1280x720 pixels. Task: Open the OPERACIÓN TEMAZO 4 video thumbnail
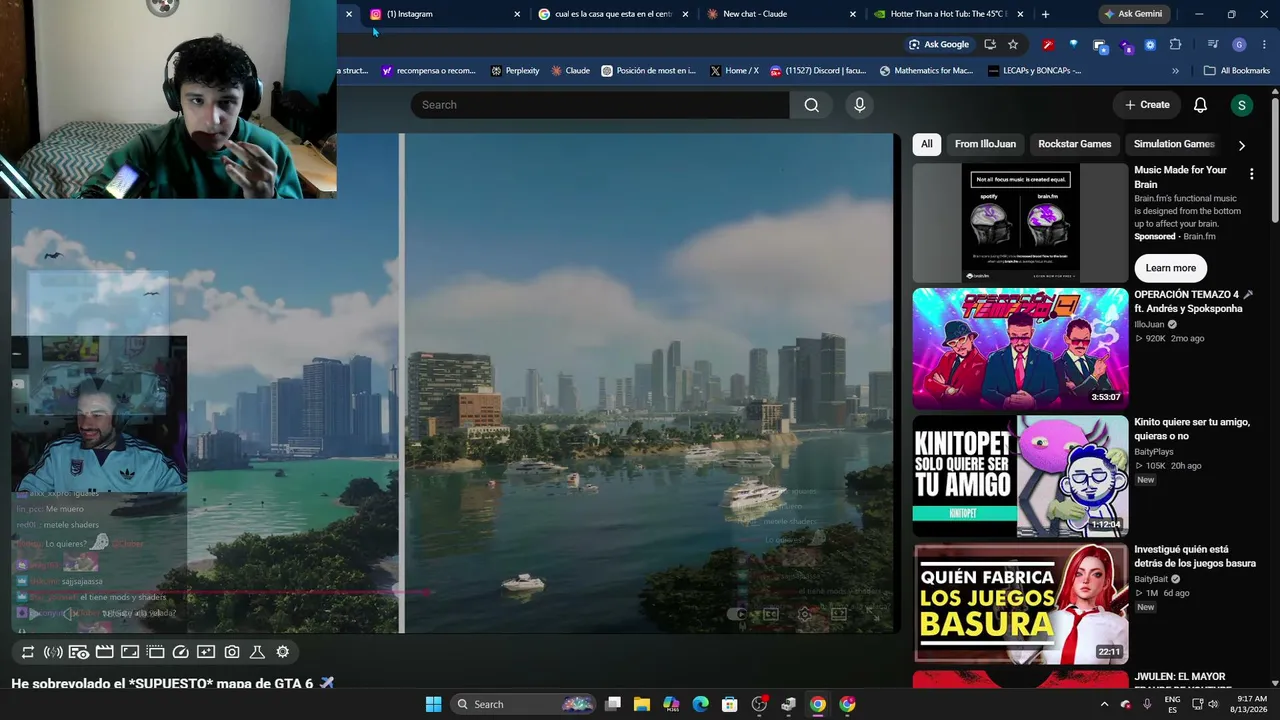pyautogui.click(x=1020, y=348)
